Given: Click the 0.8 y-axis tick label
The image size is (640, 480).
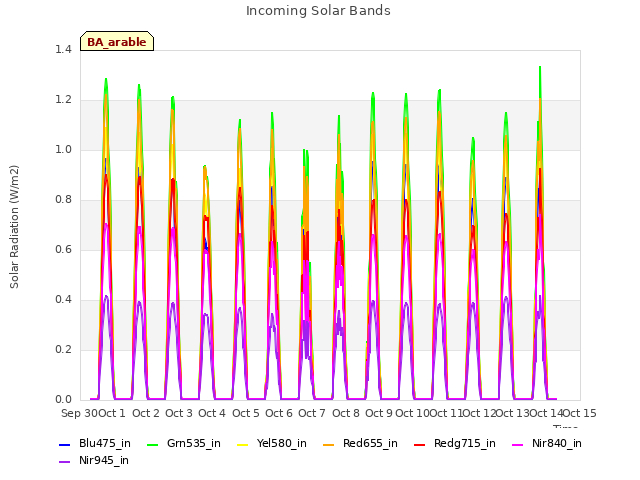Looking at the screenshot, I should (63, 200).
